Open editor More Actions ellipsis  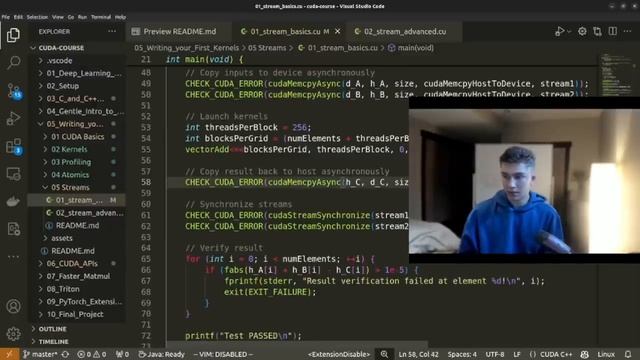(628, 31)
